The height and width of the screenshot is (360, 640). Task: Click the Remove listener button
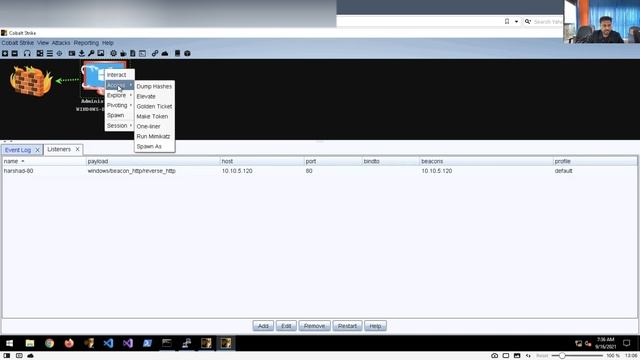coord(314,326)
